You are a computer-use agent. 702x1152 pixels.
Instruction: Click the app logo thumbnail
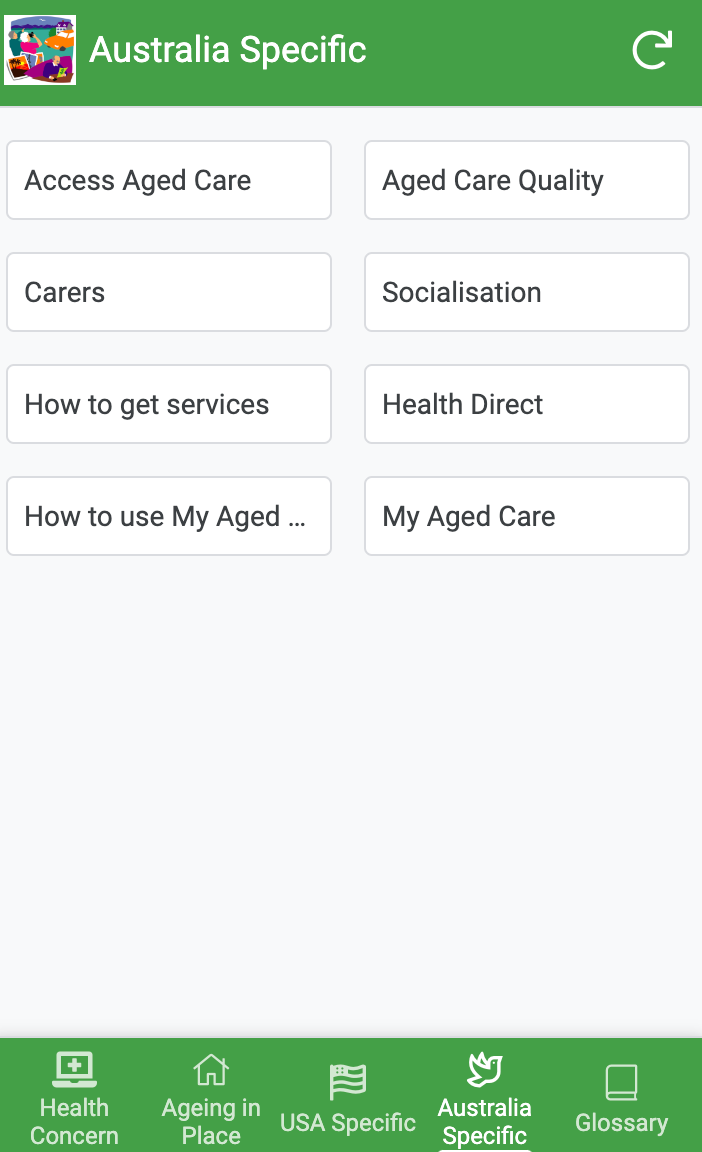click(40, 50)
